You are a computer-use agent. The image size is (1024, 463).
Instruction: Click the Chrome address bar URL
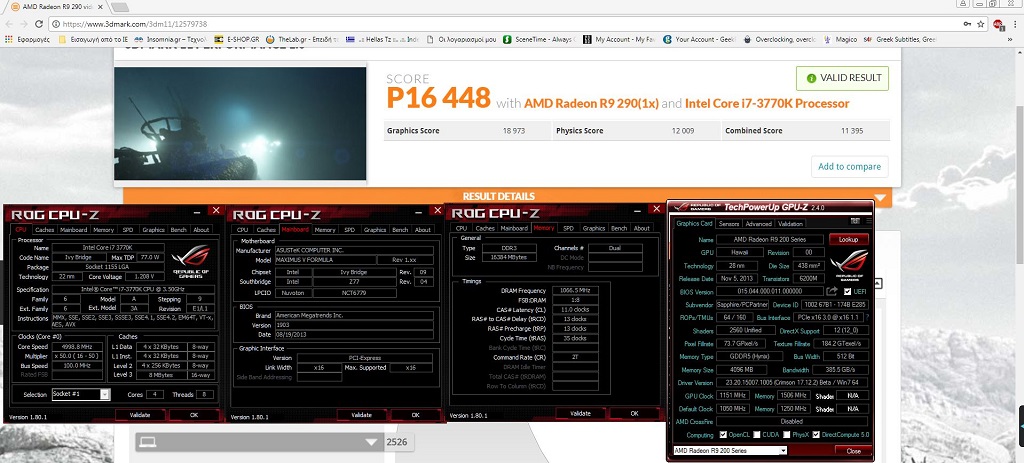135,24
